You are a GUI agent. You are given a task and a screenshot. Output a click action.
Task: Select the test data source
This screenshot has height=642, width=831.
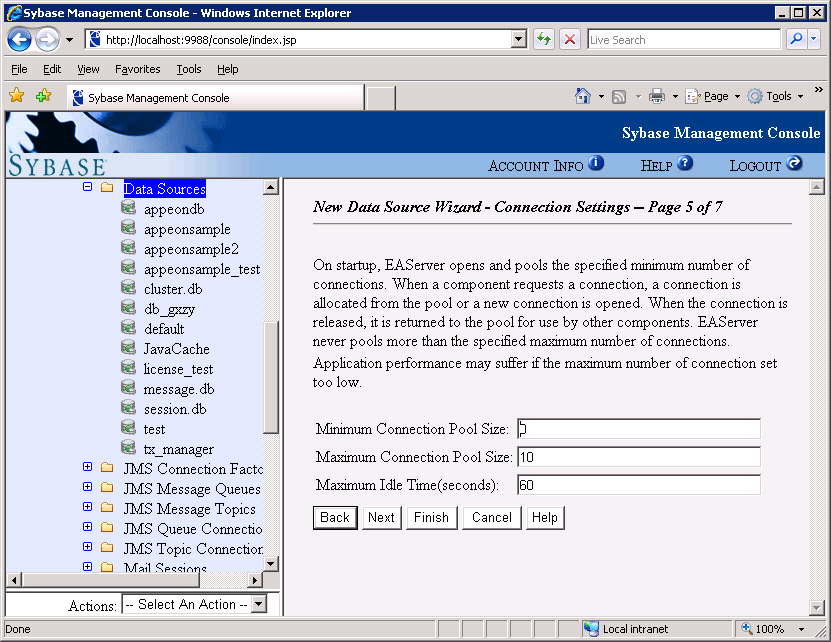pos(154,429)
